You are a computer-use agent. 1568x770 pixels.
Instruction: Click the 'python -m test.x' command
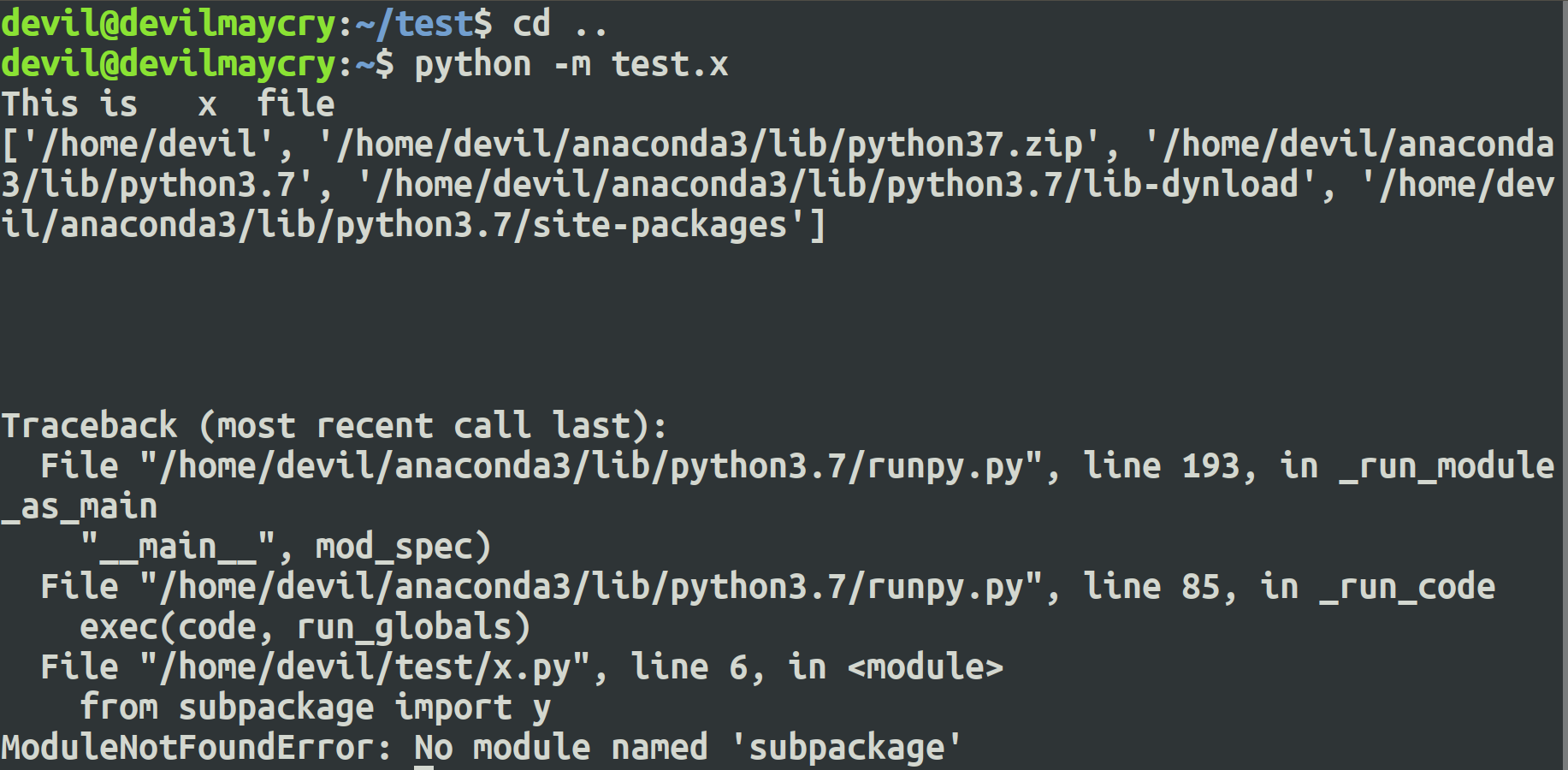tap(571, 64)
